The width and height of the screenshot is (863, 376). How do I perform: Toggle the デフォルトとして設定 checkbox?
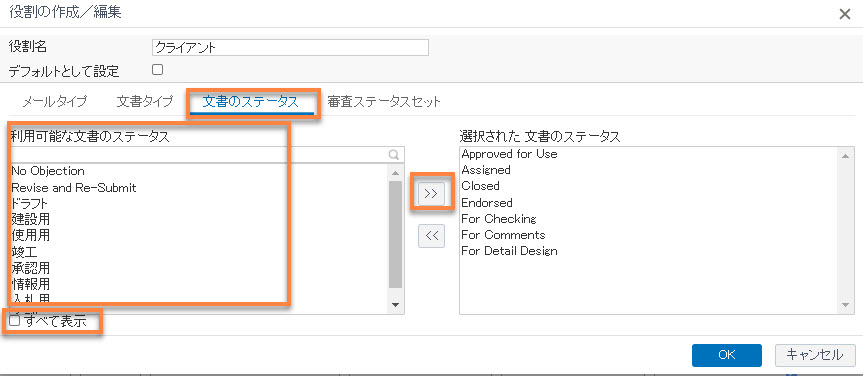[x=158, y=69]
